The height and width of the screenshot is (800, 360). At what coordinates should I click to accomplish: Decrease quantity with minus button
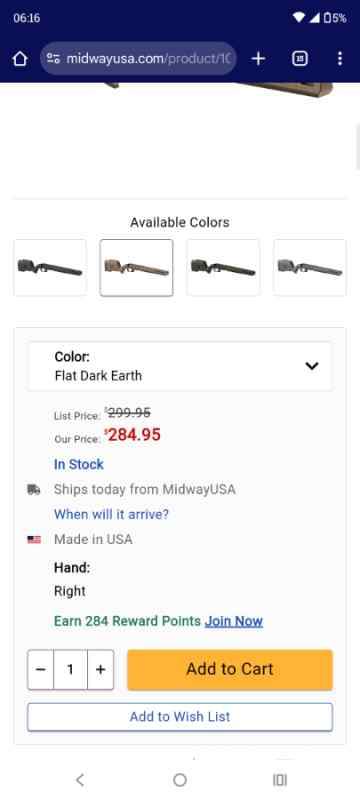[41, 669]
